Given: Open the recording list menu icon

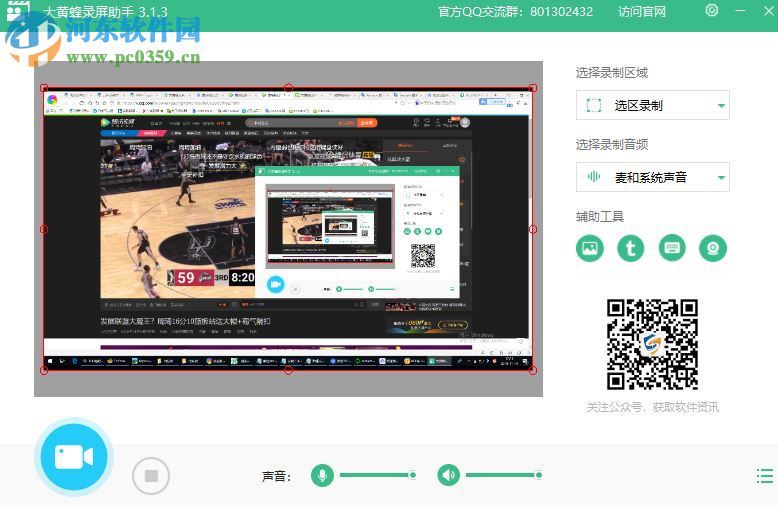Looking at the screenshot, I should point(765,476).
